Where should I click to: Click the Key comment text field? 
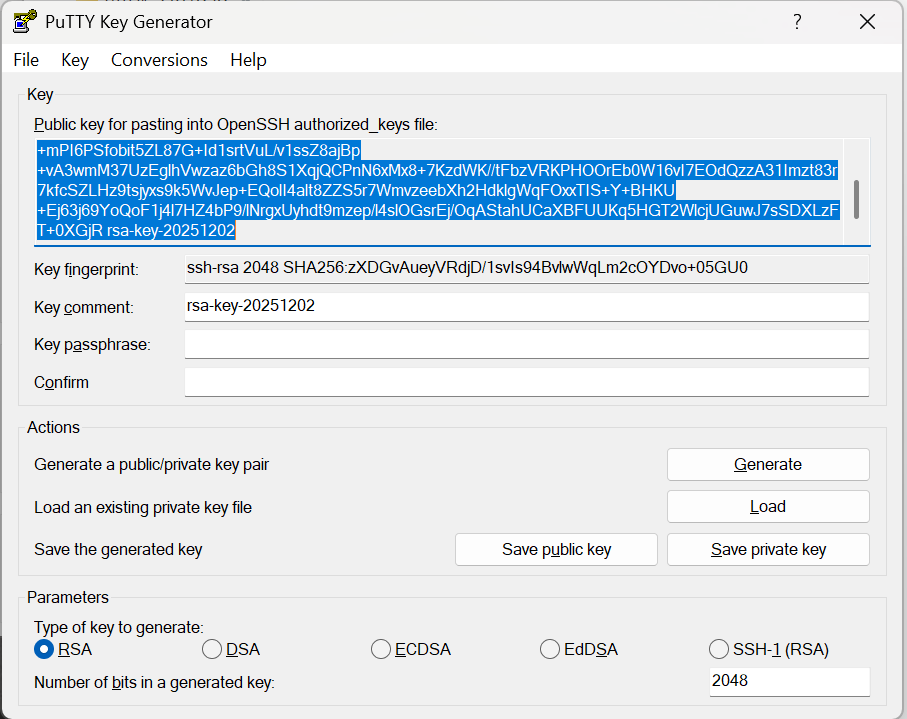pos(526,307)
